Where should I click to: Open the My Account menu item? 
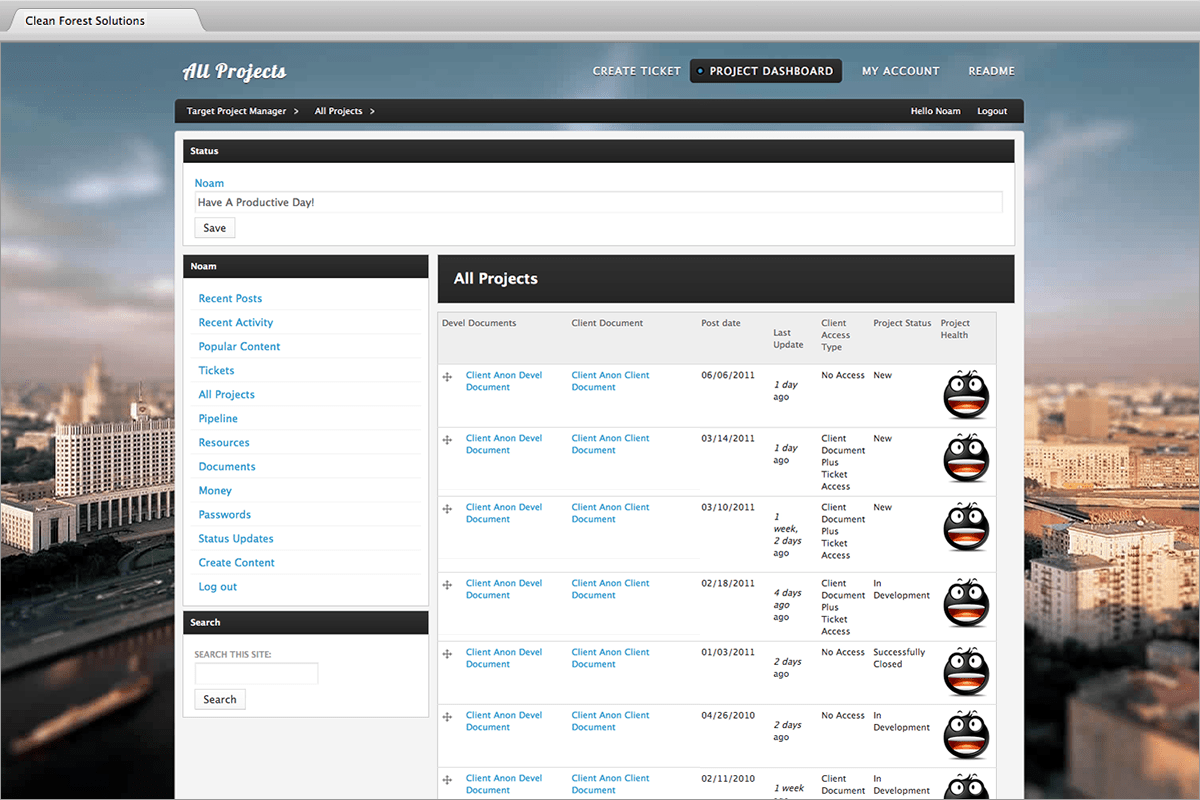pos(900,71)
